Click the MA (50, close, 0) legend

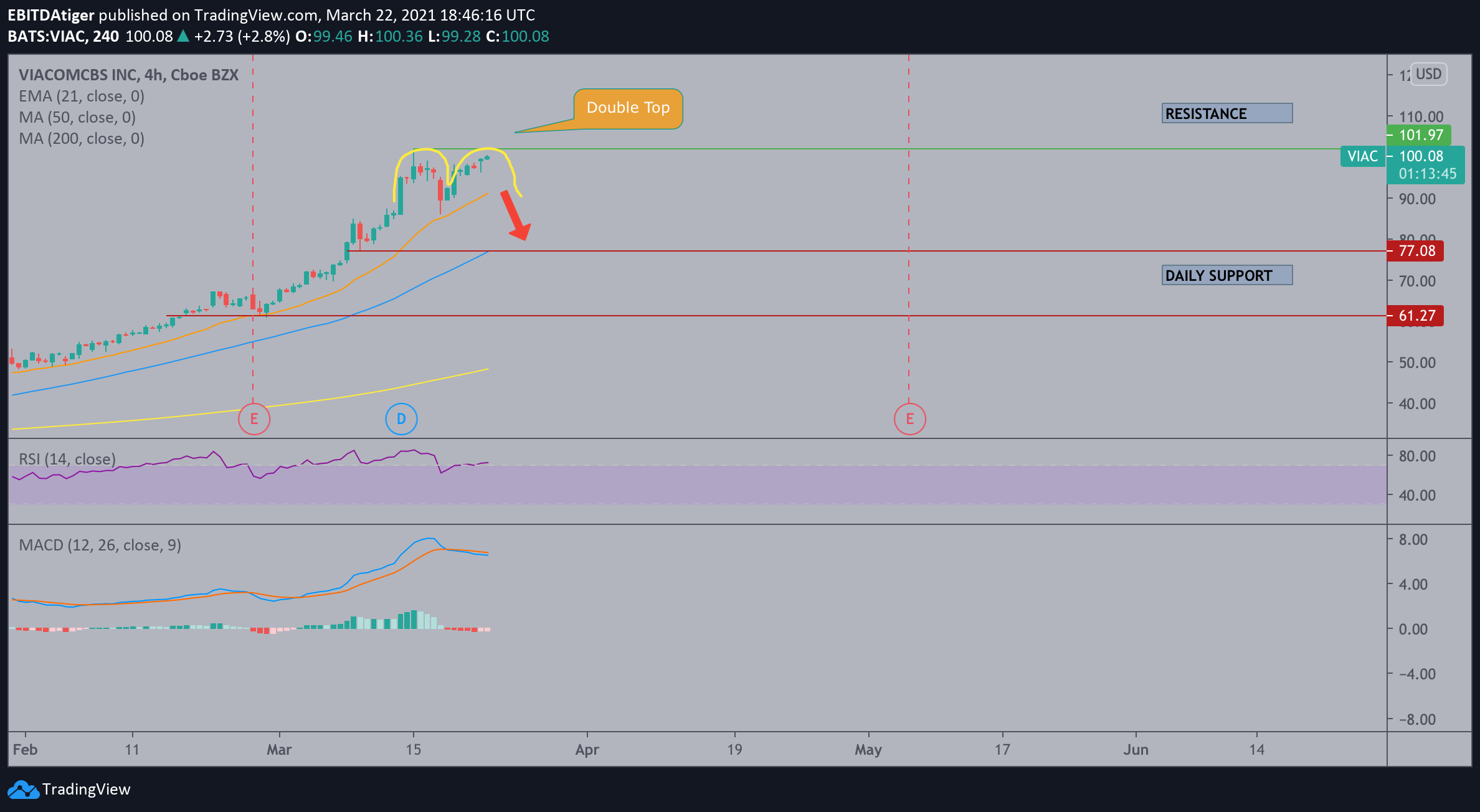point(77,118)
